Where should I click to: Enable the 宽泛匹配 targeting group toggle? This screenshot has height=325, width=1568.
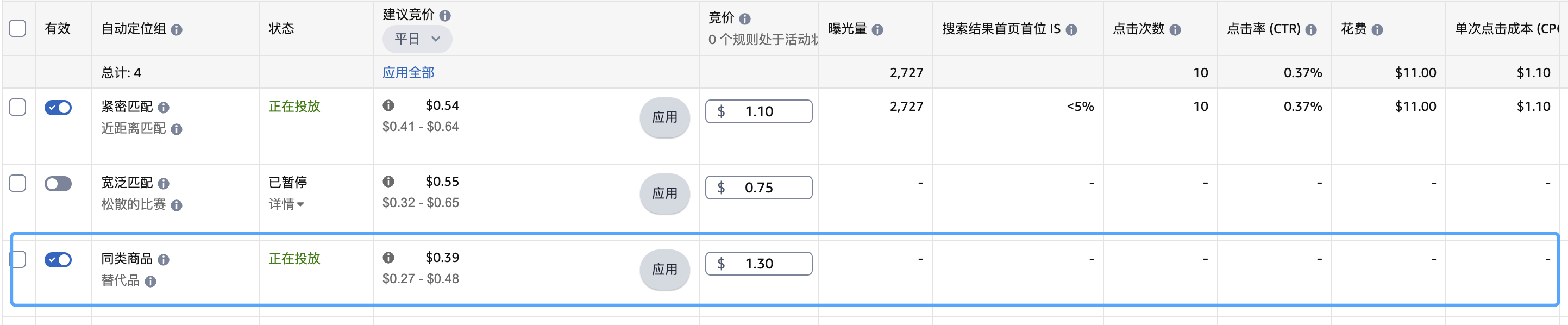[x=58, y=183]
